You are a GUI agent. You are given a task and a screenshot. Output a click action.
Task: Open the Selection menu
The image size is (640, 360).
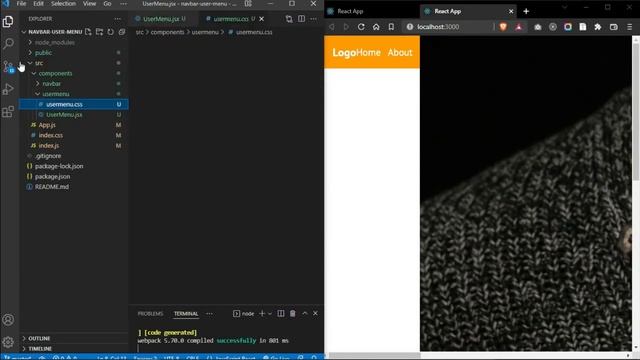pyautogui.click(x=63, y=4)
